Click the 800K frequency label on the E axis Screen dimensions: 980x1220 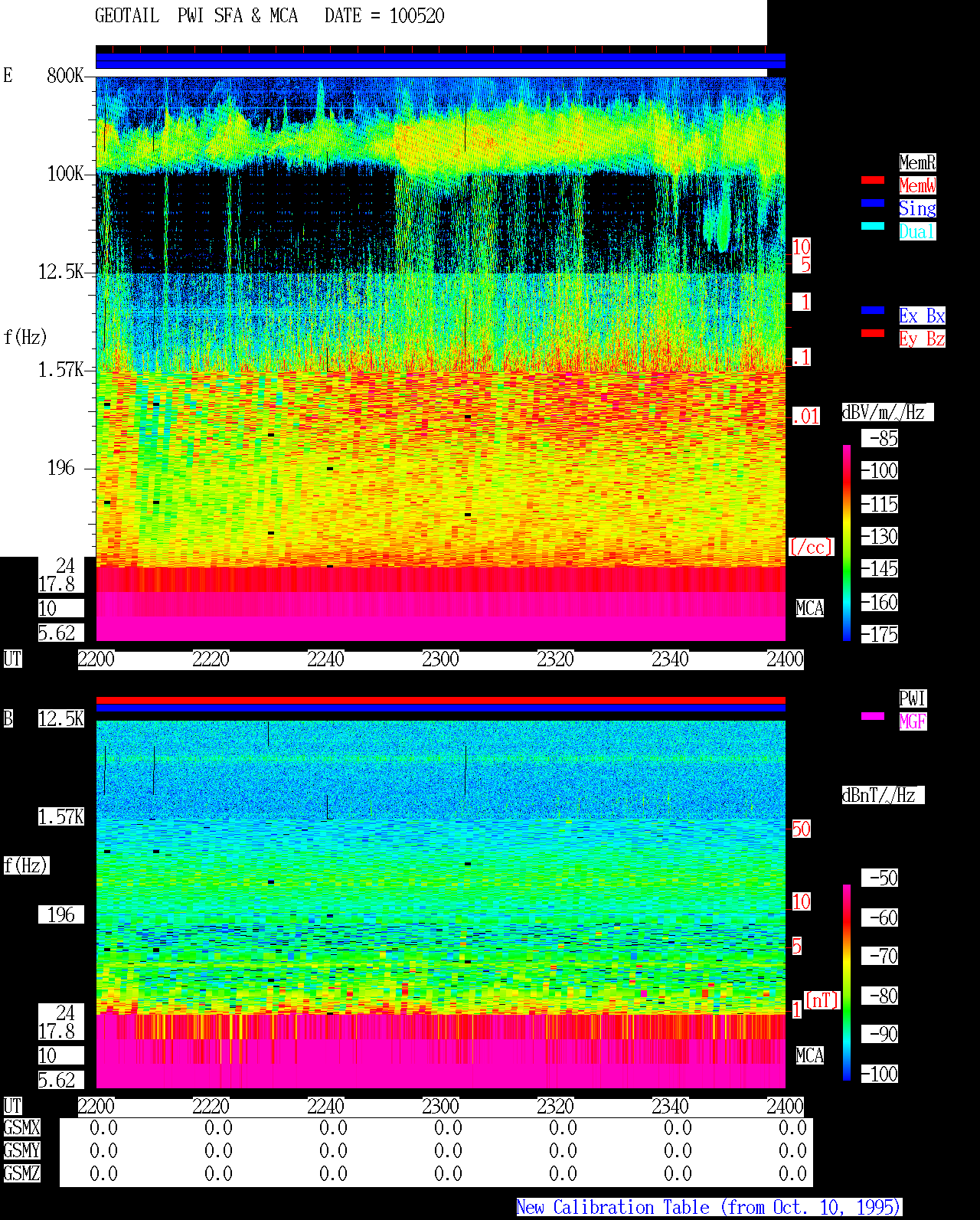click(x=65, y=75)
